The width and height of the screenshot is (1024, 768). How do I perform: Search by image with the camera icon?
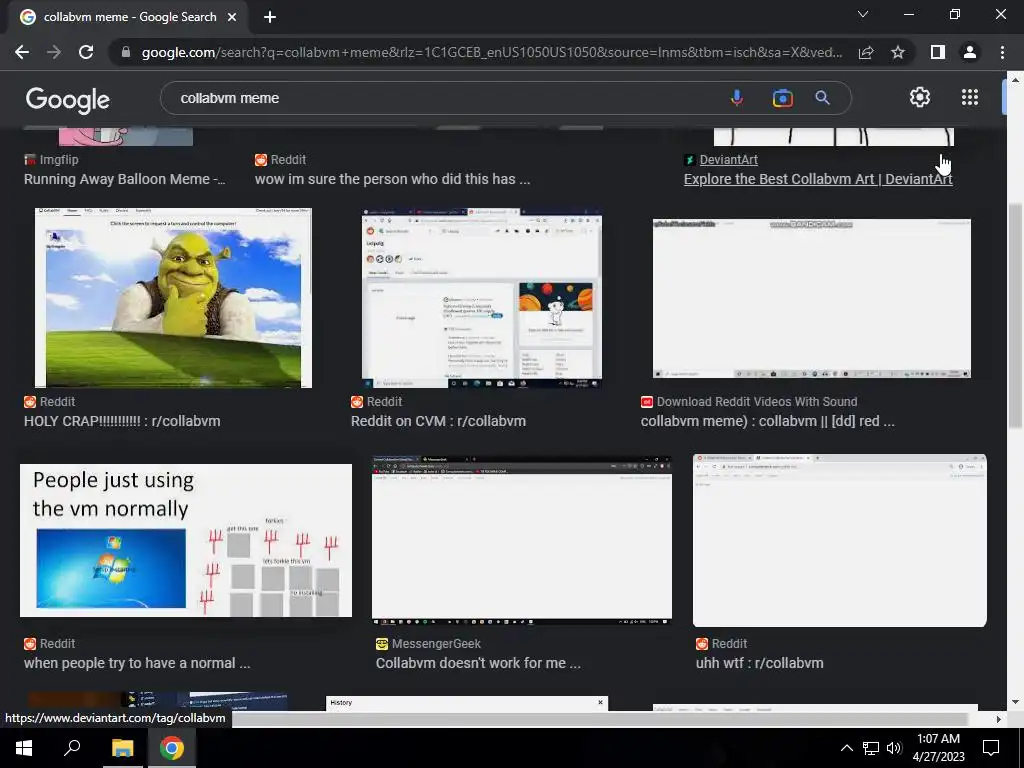[782, 98]
